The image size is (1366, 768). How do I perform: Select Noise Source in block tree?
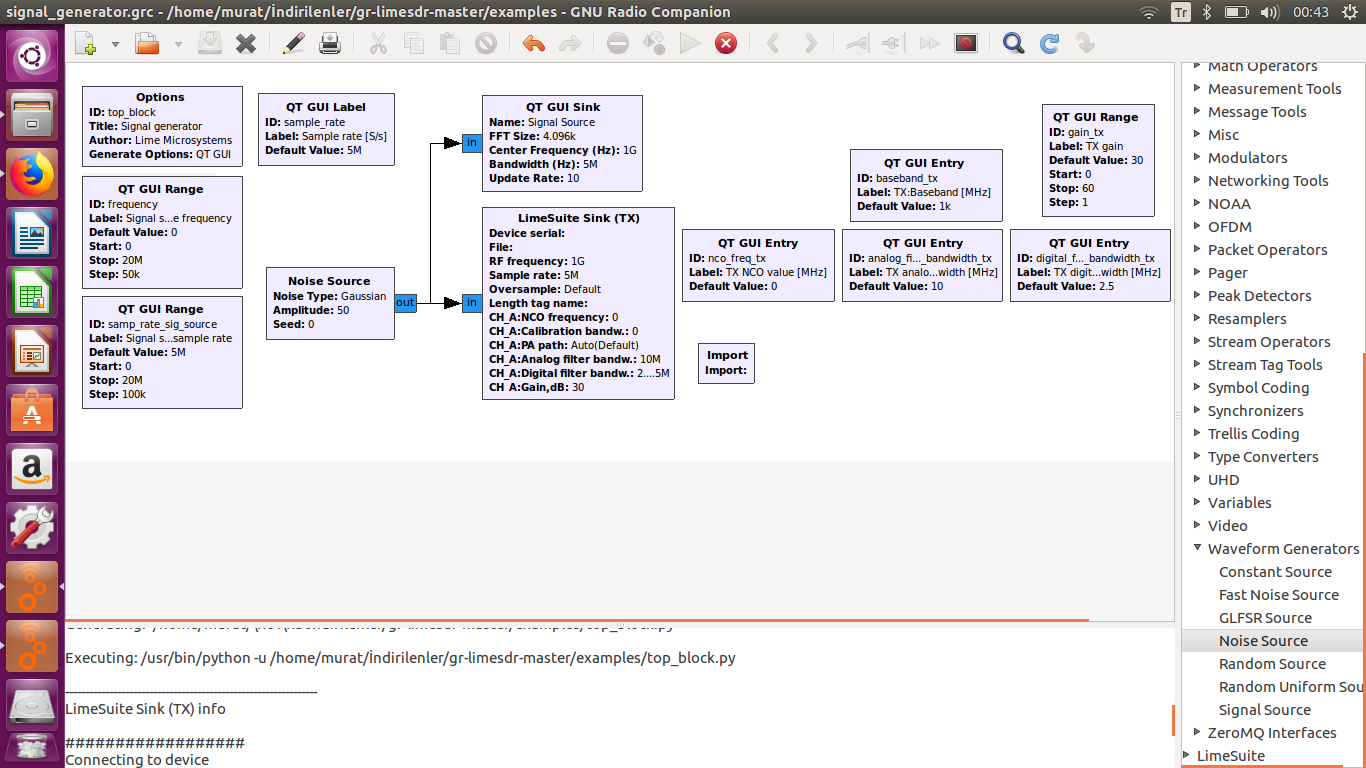pyautogui.click(x=1263, y=641)
